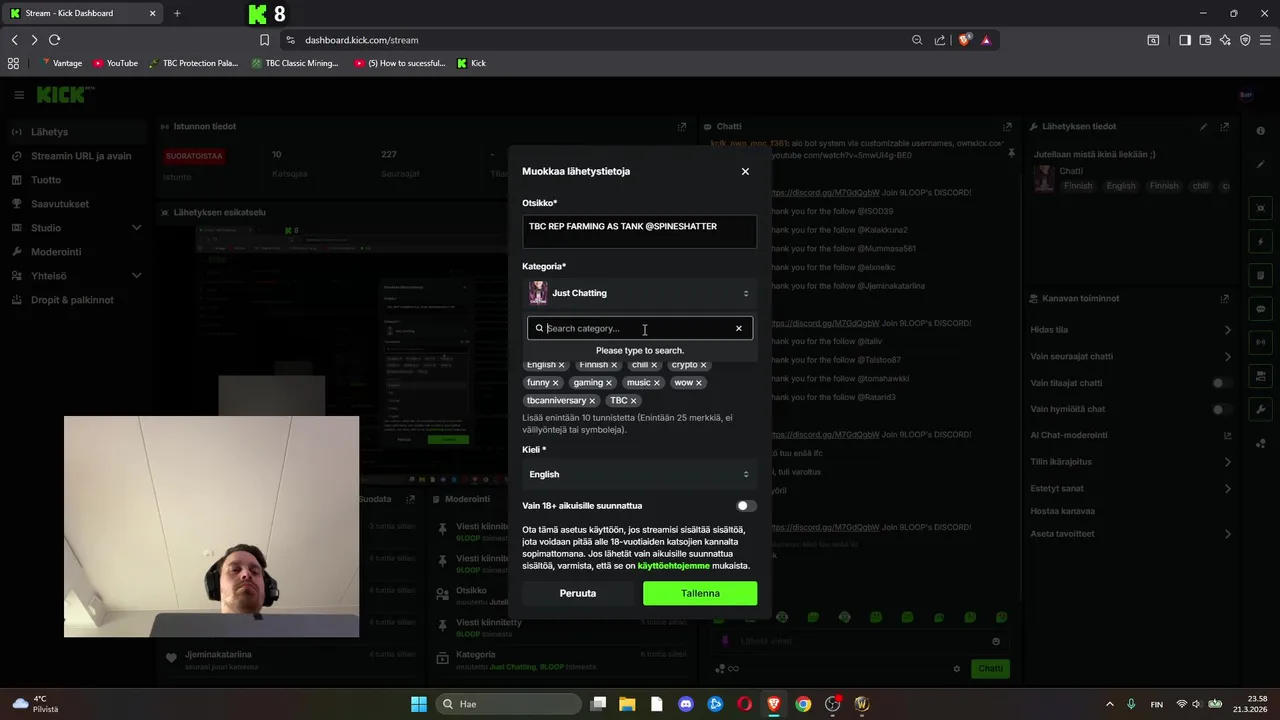Close the Muokkaa lähetystietoja dialog
Viewport: 1280px width, 720px height.
tap(745, 171)
